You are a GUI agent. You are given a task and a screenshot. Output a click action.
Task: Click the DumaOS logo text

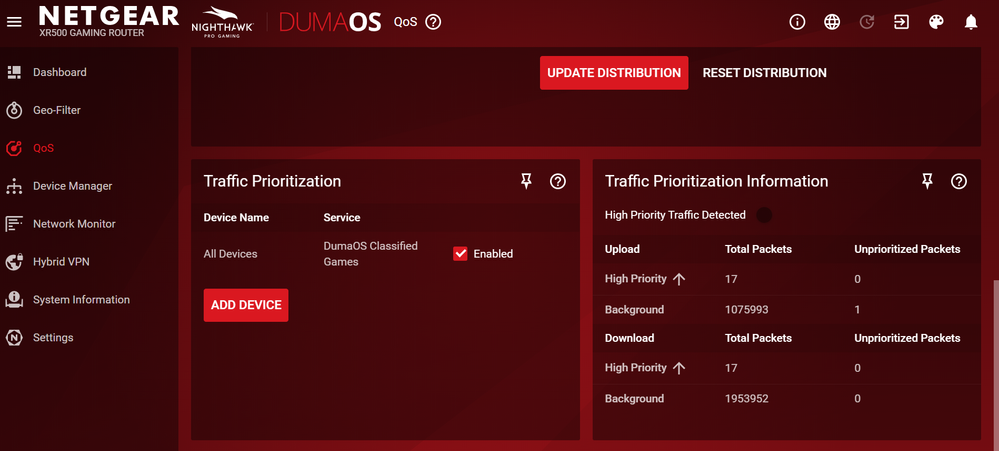[330, 22]
